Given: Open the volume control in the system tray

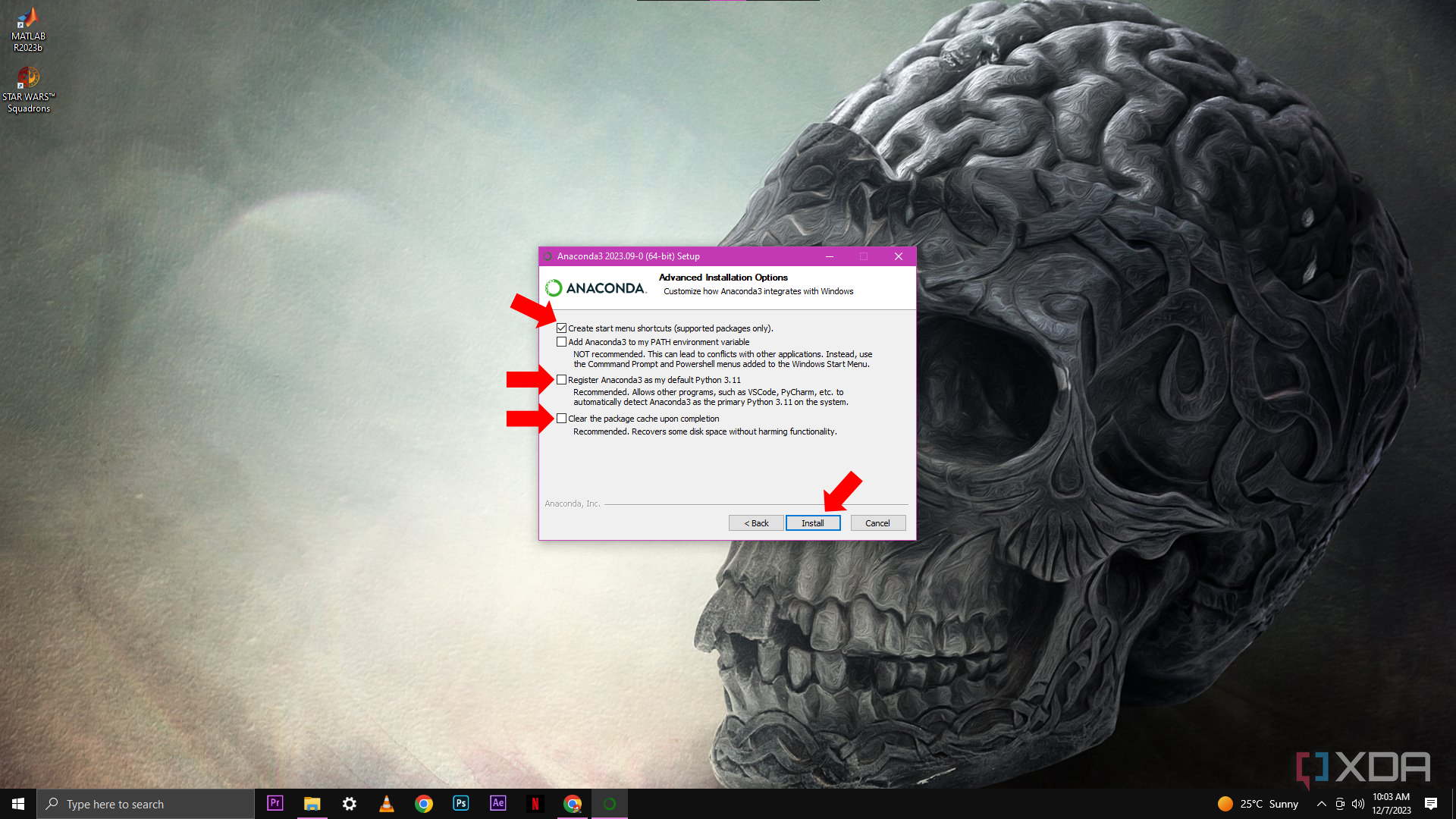Looking at the screenshot, I should click(1357, 804).
